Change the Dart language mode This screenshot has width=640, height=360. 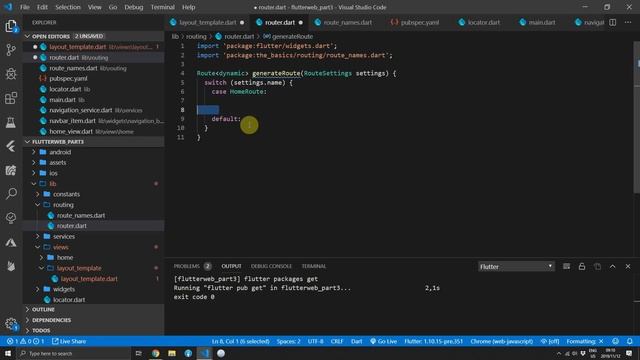356,341
